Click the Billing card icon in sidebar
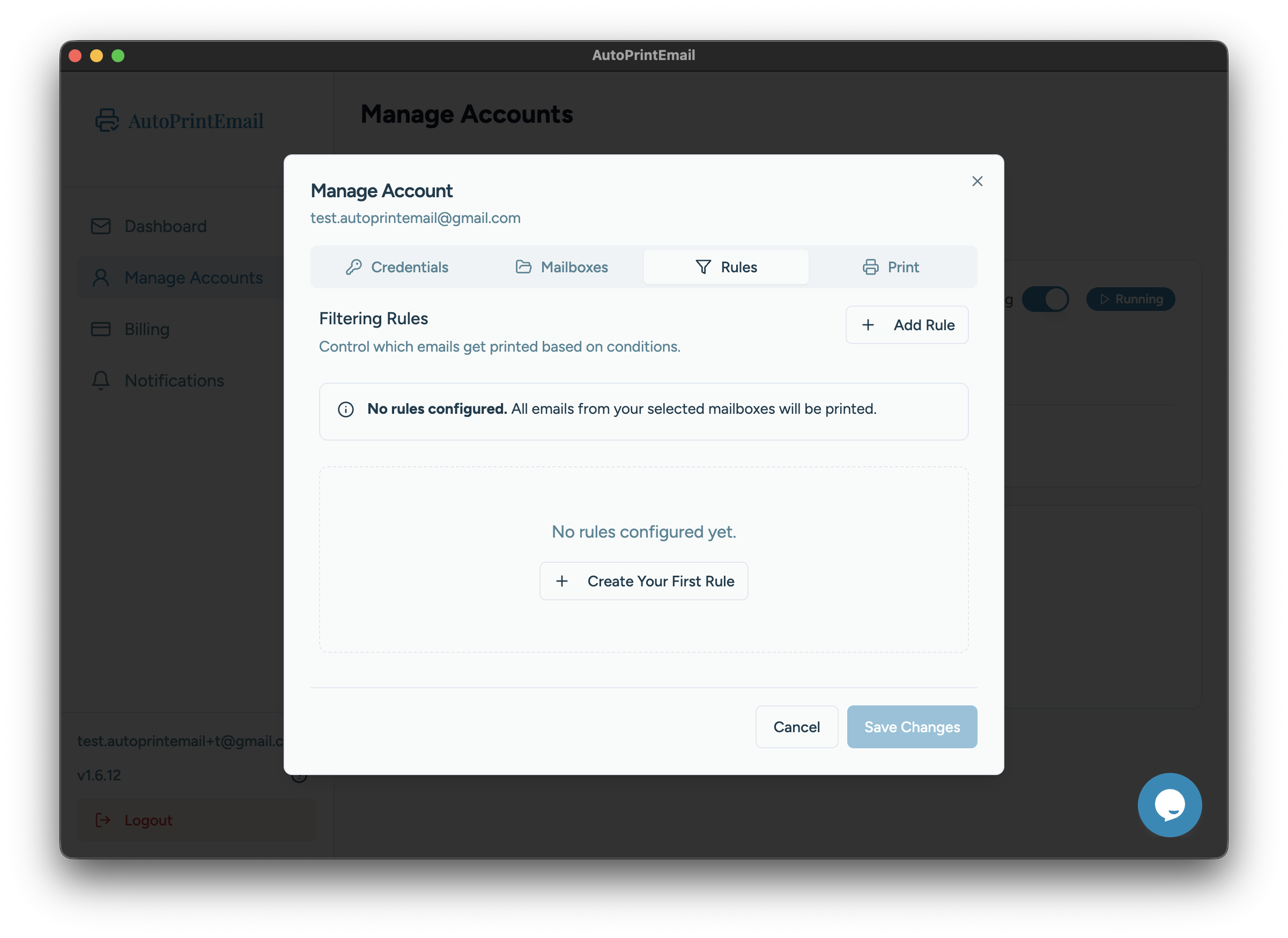Screen dimensions: 1288x938 (101, 329)
